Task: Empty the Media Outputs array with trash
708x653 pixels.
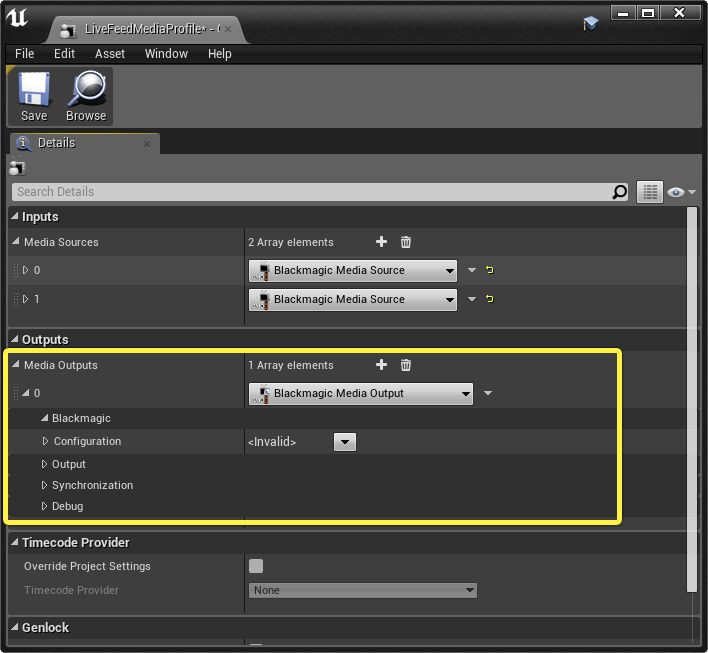Action: click(405, 365)
